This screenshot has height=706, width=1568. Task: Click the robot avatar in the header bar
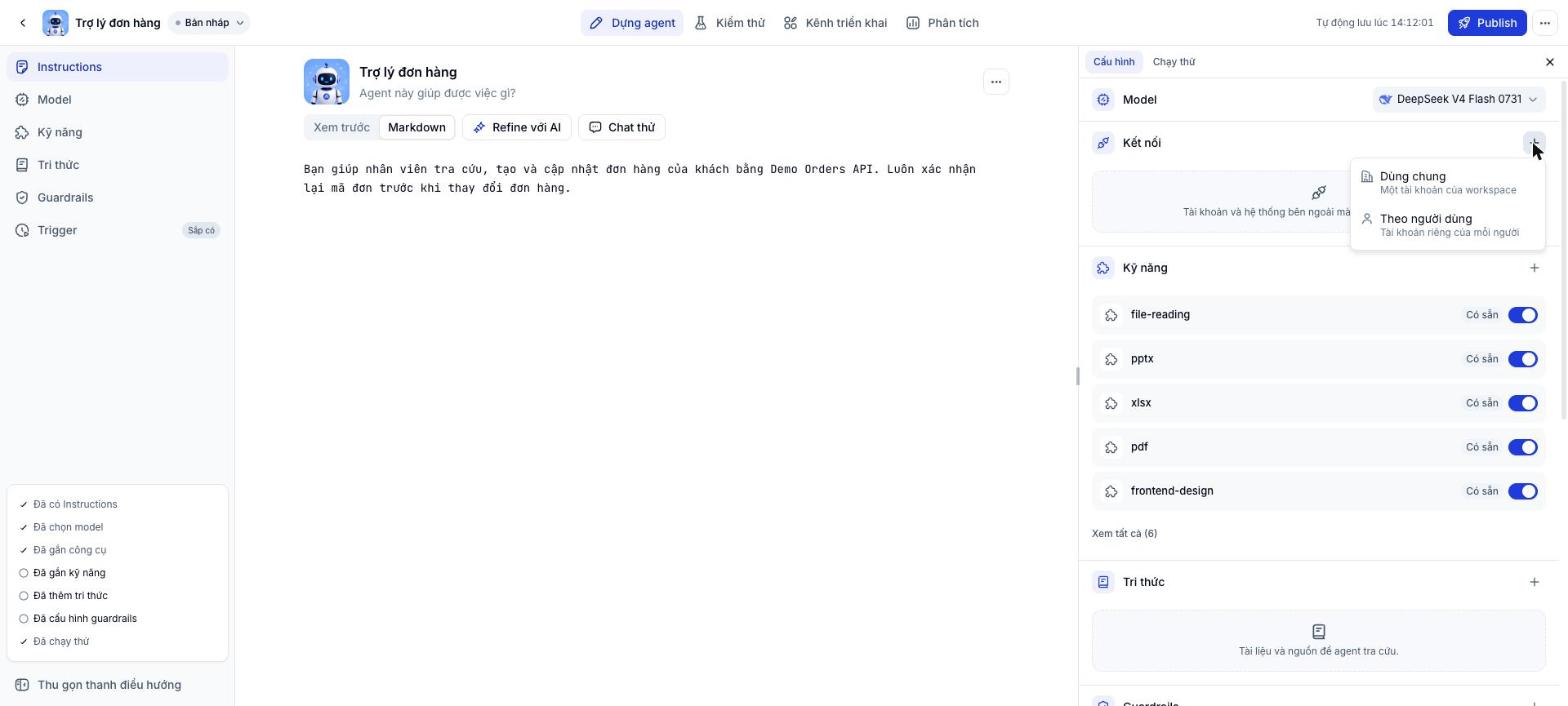point(55,23)
